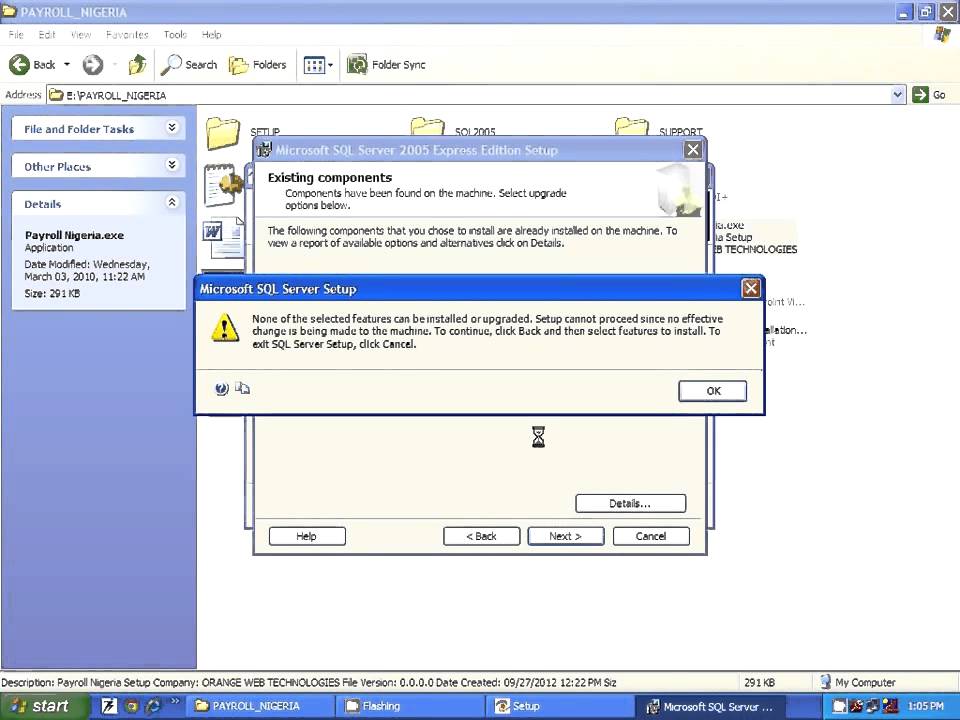Image resolution: width=960 pixels, height=720 pixels.
Task: Open the Back history dropdown arrow
Action: coord(67,64)
